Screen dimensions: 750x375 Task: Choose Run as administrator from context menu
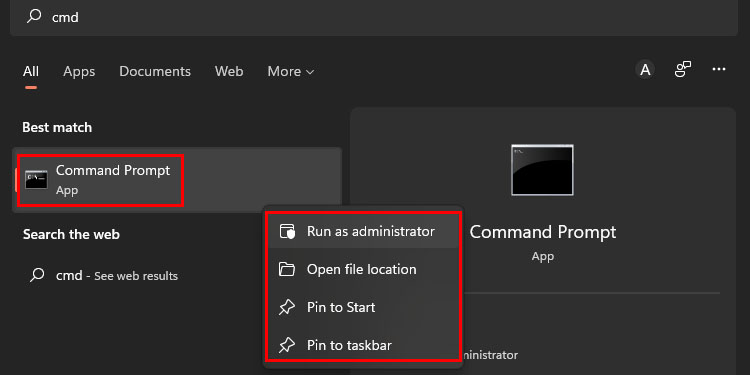pos(363,232)
